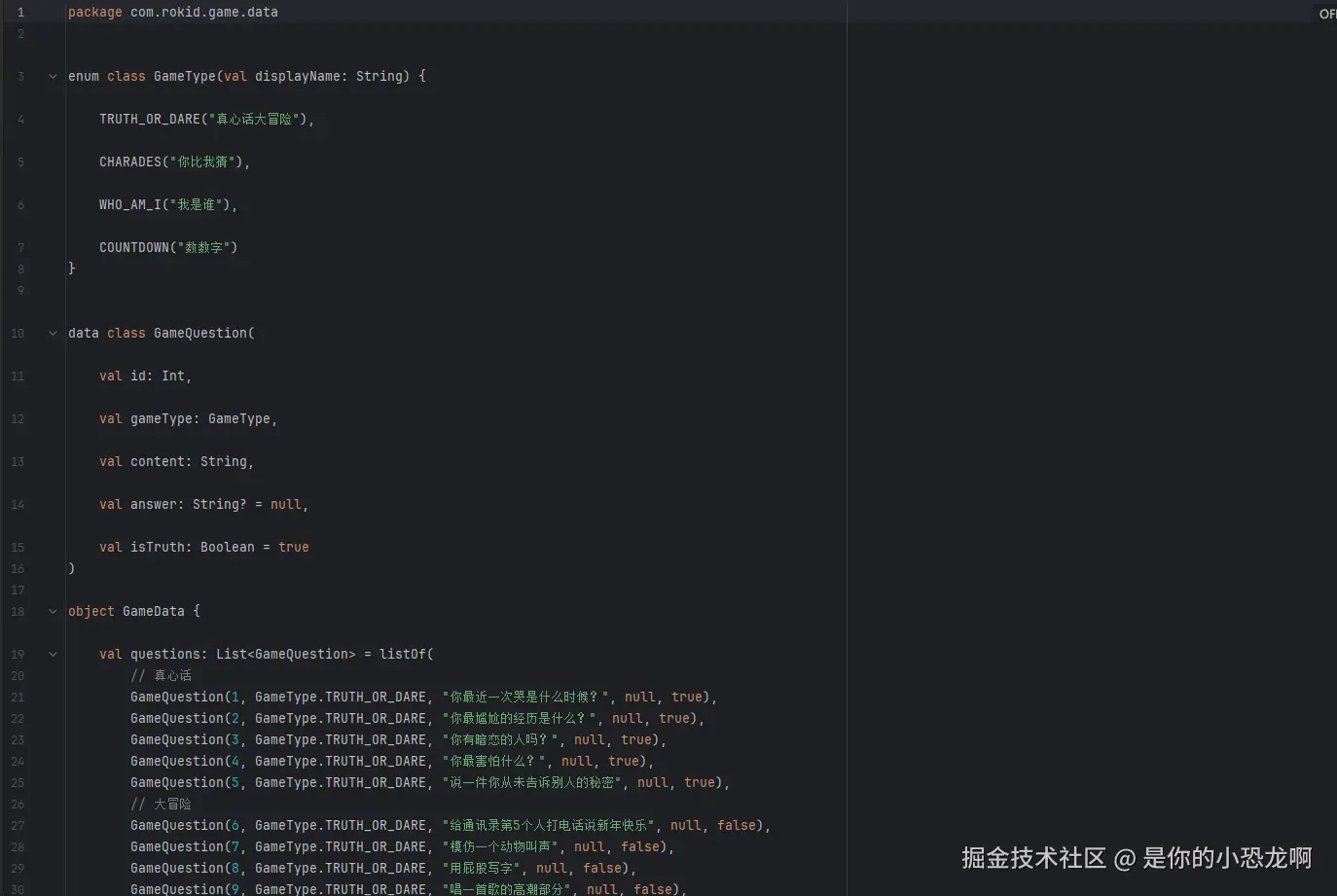Image resolution: width=1337 pixels, height=896 pixels.
Task: Click line number 10 in the gutter
Action: [18, 333]
